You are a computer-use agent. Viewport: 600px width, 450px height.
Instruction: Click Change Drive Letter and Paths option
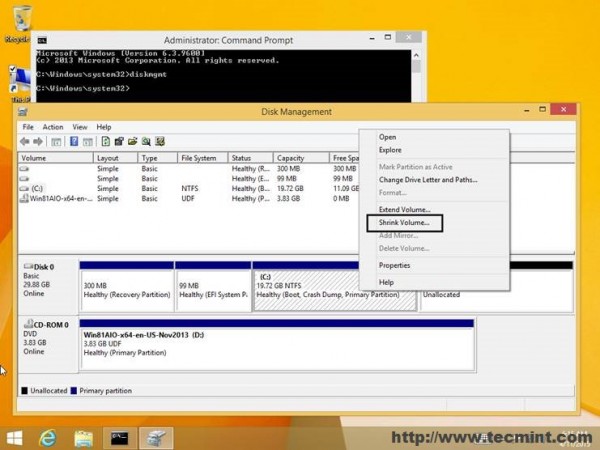click(428, 180)
